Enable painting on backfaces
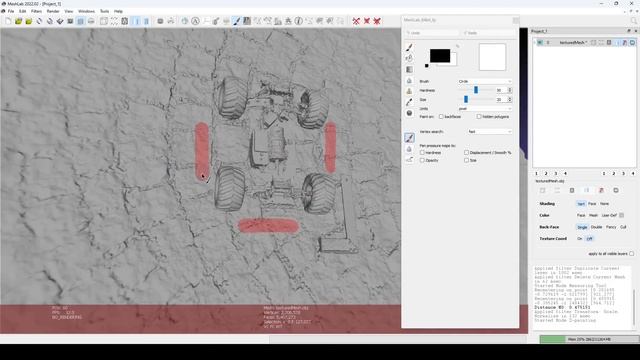640x360 pixels. 441,117
